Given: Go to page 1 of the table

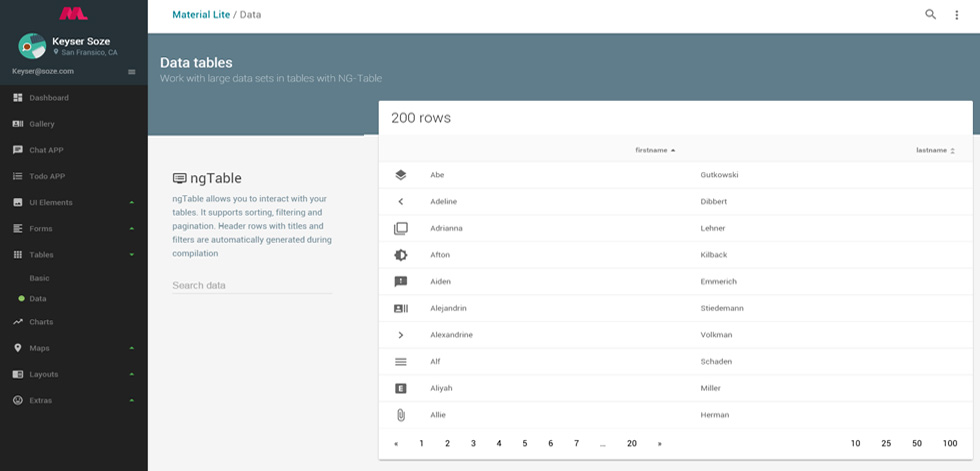Looking at the screenshot, I should (x=421, y=444).
